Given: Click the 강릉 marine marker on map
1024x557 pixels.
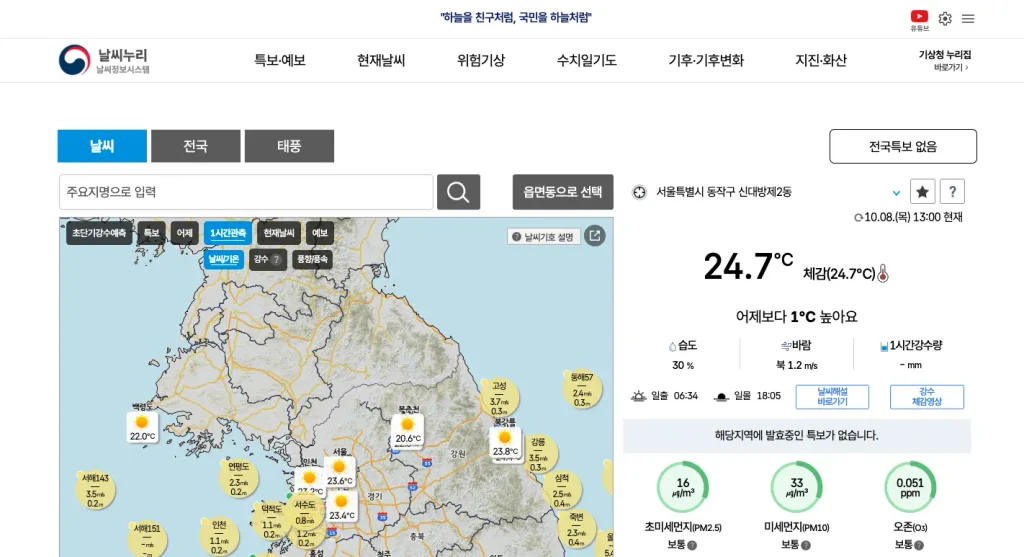Looking at the screenshot, I should (x=538, y=454).
